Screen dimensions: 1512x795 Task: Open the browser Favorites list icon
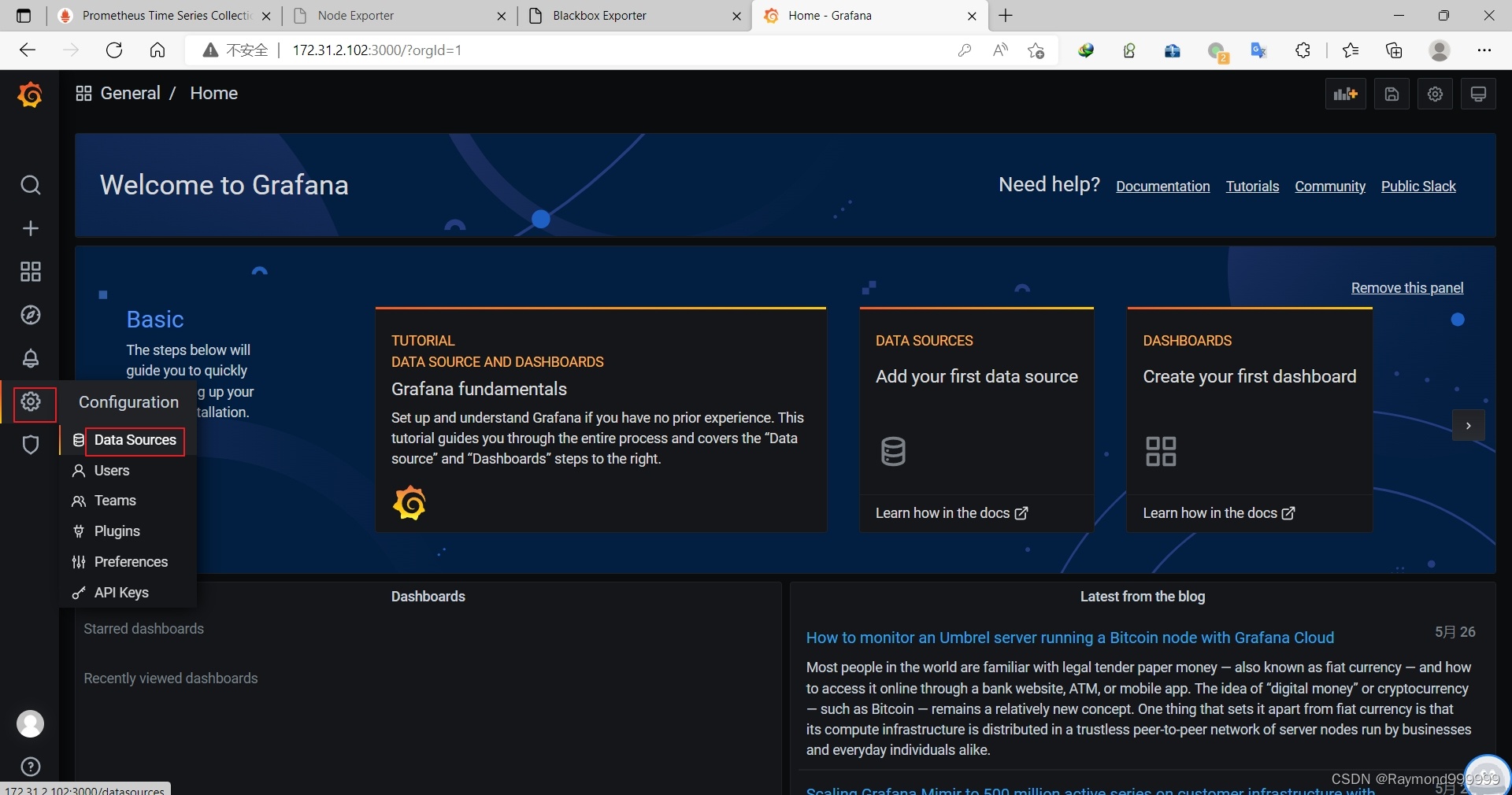click(1351, 50)
